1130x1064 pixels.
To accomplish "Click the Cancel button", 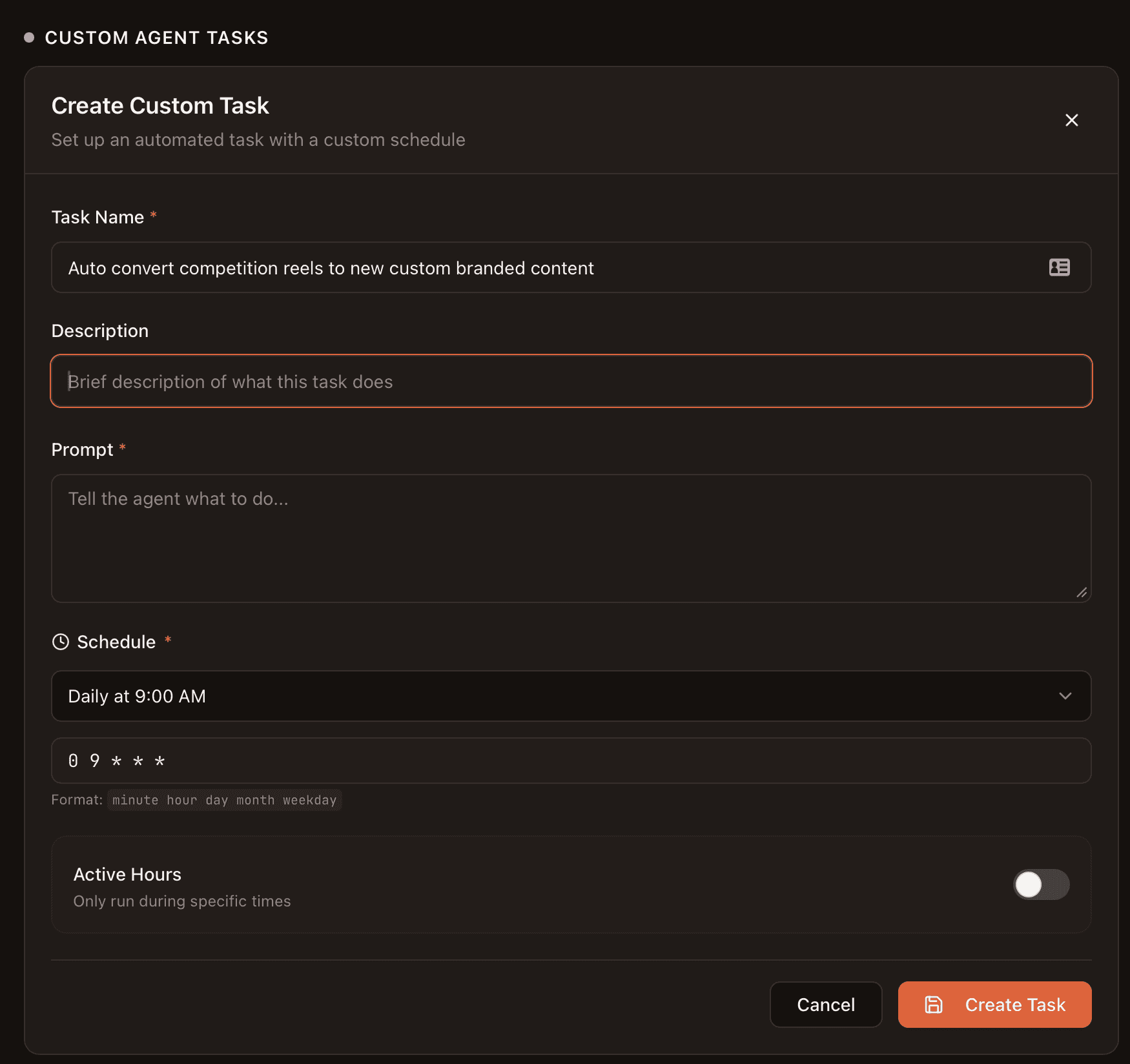I will coord(826,1005).
